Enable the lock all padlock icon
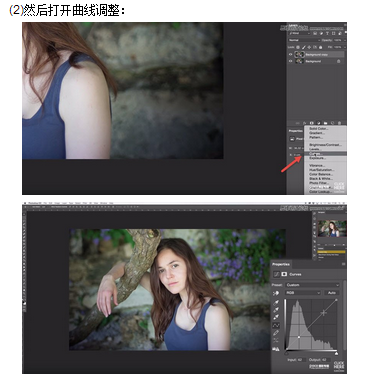The height and width of the screenshot is (374, 366). coord(321,47)
